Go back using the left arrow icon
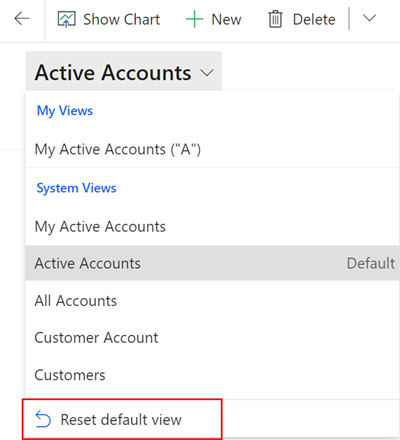The height and width of the screenshot is (440, 400). pyautogui.click(x=22, y=19)
